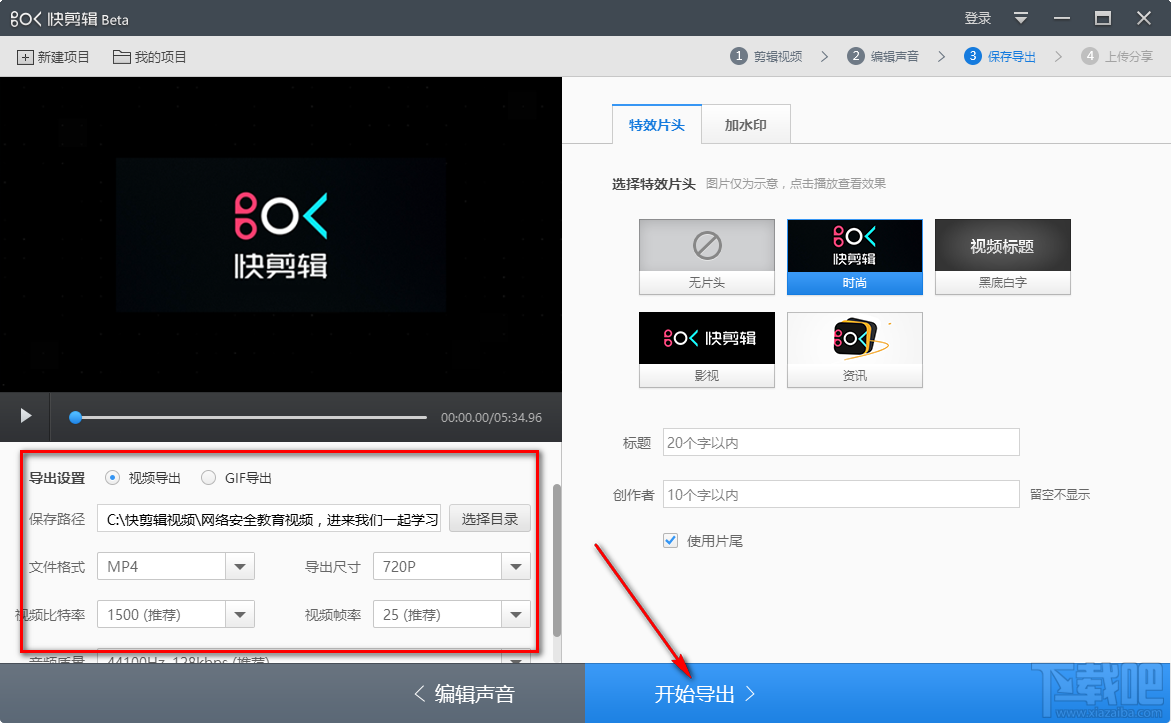The image size is (1171, 723).
Task: Enable the 使用片尾 checkbox
Action: pos(669,540)
